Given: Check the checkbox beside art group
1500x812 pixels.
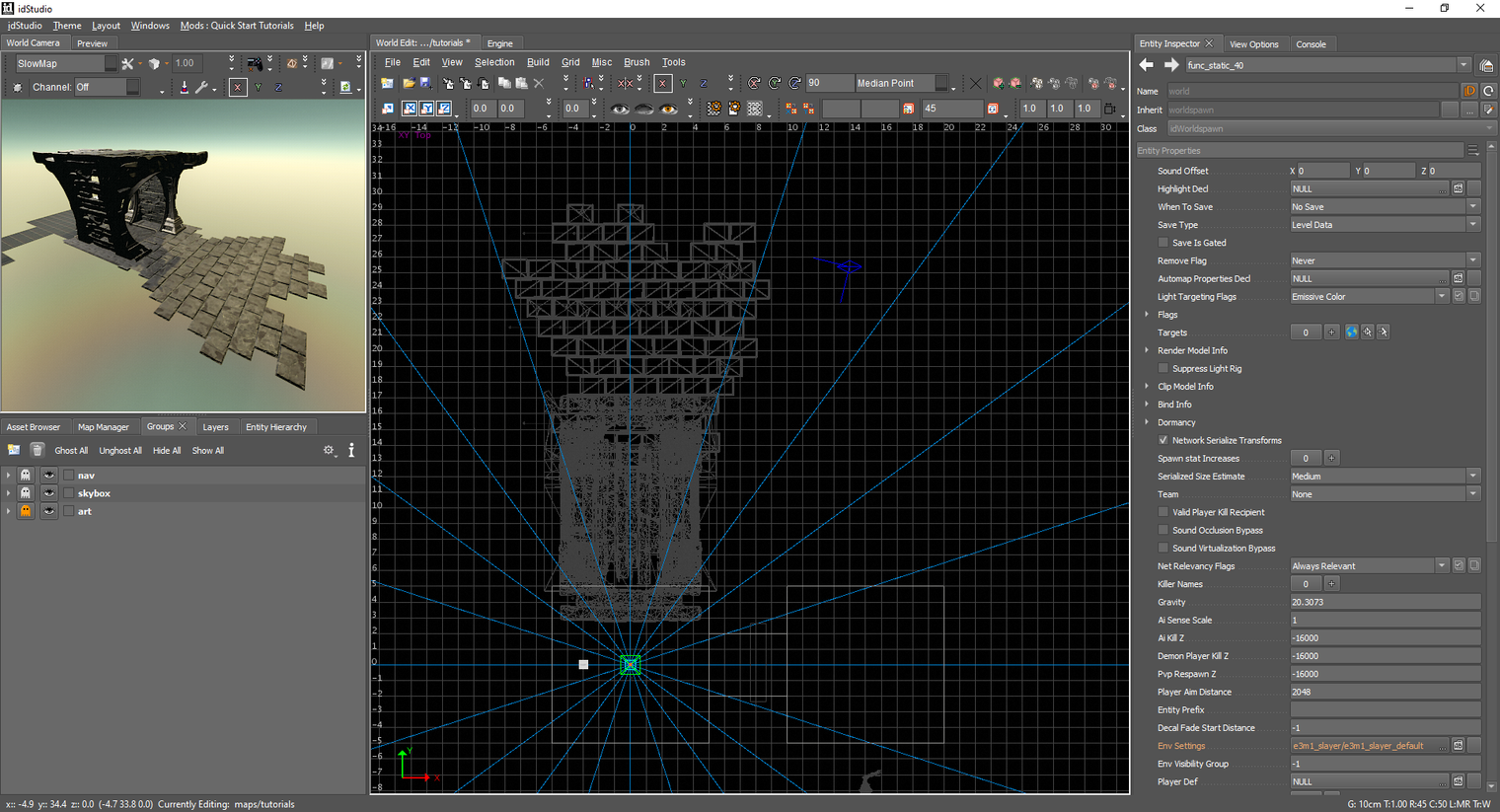Looking at the screenshot, I should [x=68, y=511].
